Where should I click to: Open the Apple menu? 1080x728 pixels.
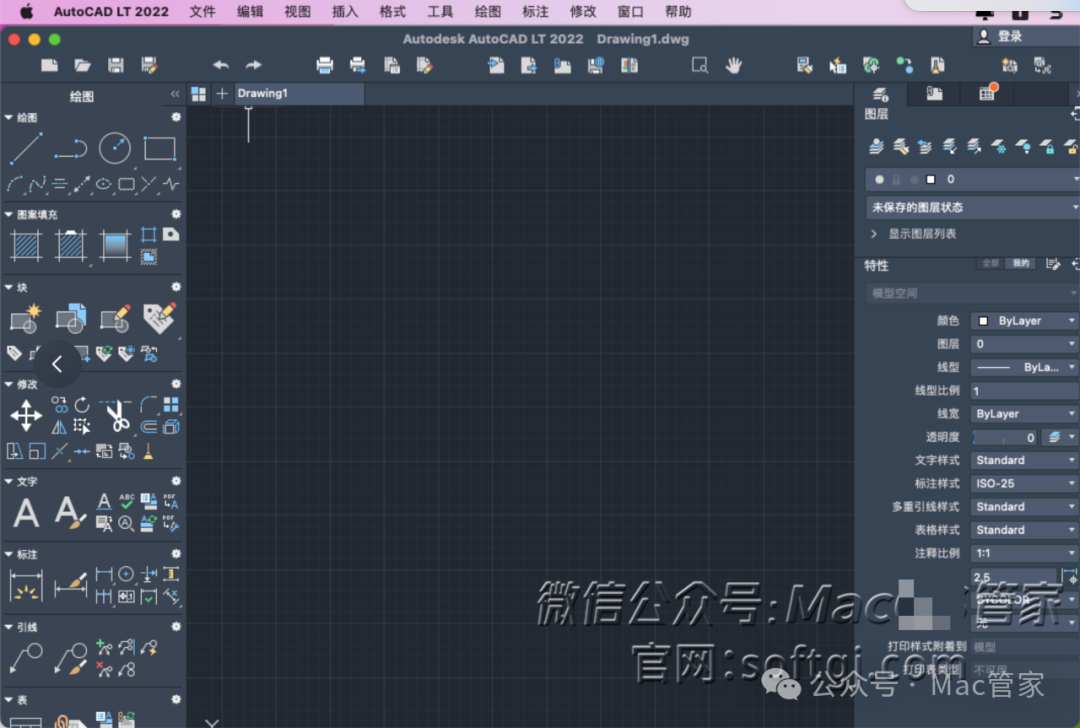coord(26,12)
